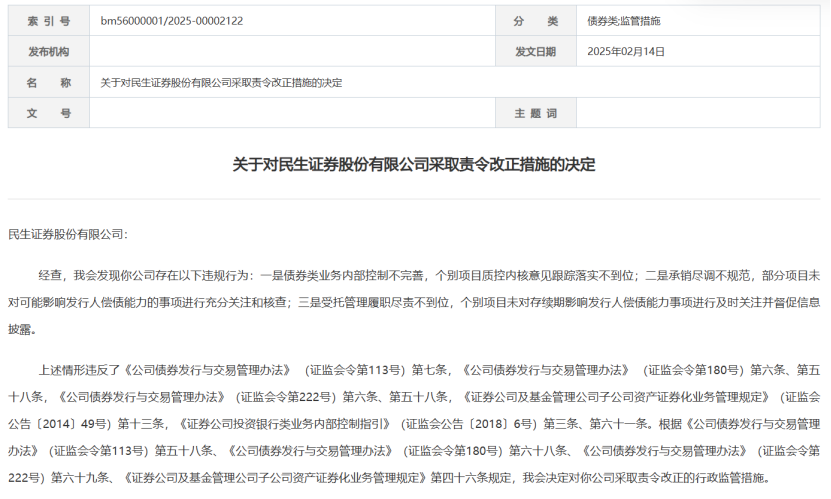
Task: Click the index number bm56000001/2025-00002122
Action: [x=172, y=21]
